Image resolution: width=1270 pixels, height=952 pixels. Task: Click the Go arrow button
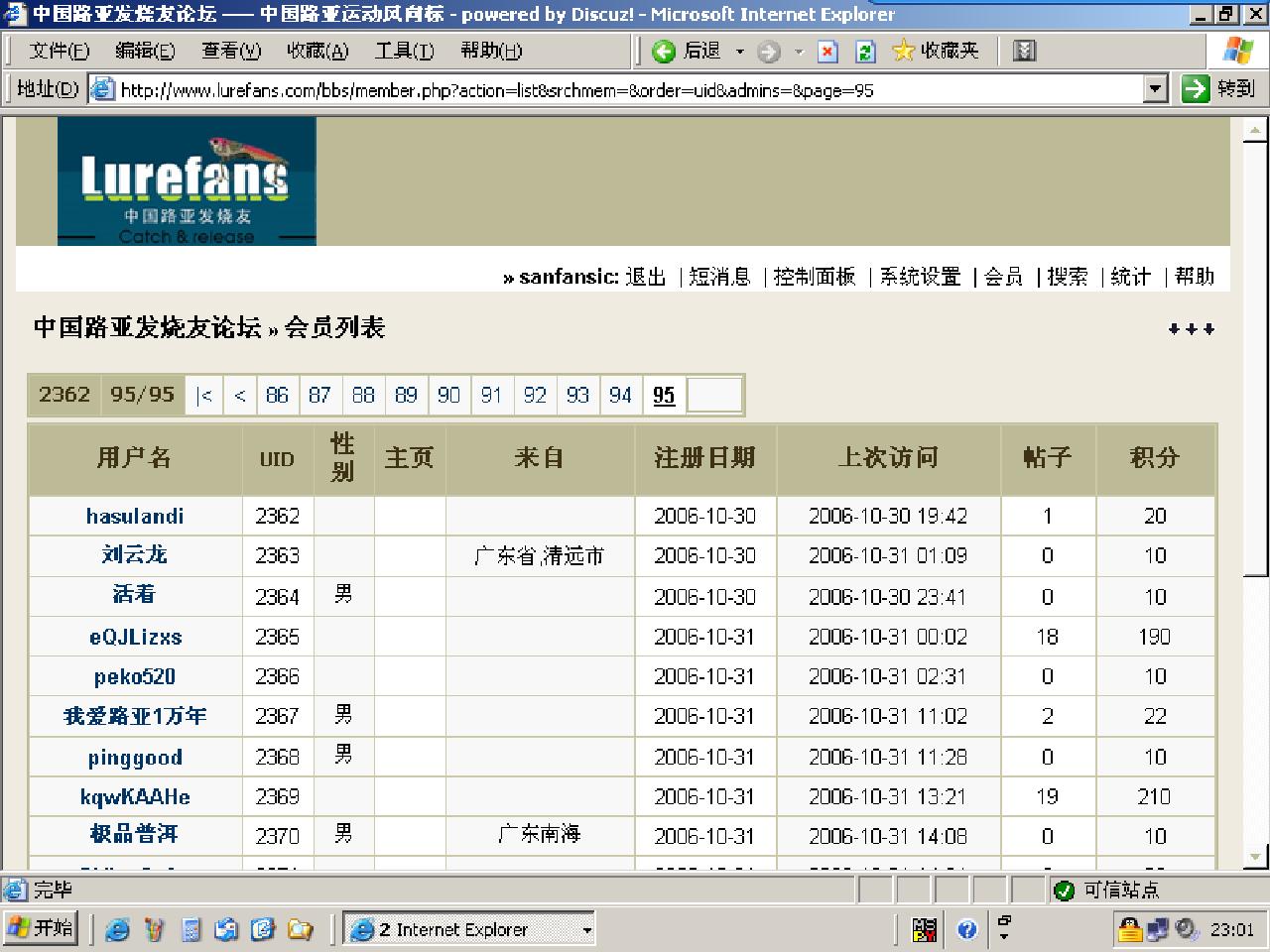tap(1196, 89)
